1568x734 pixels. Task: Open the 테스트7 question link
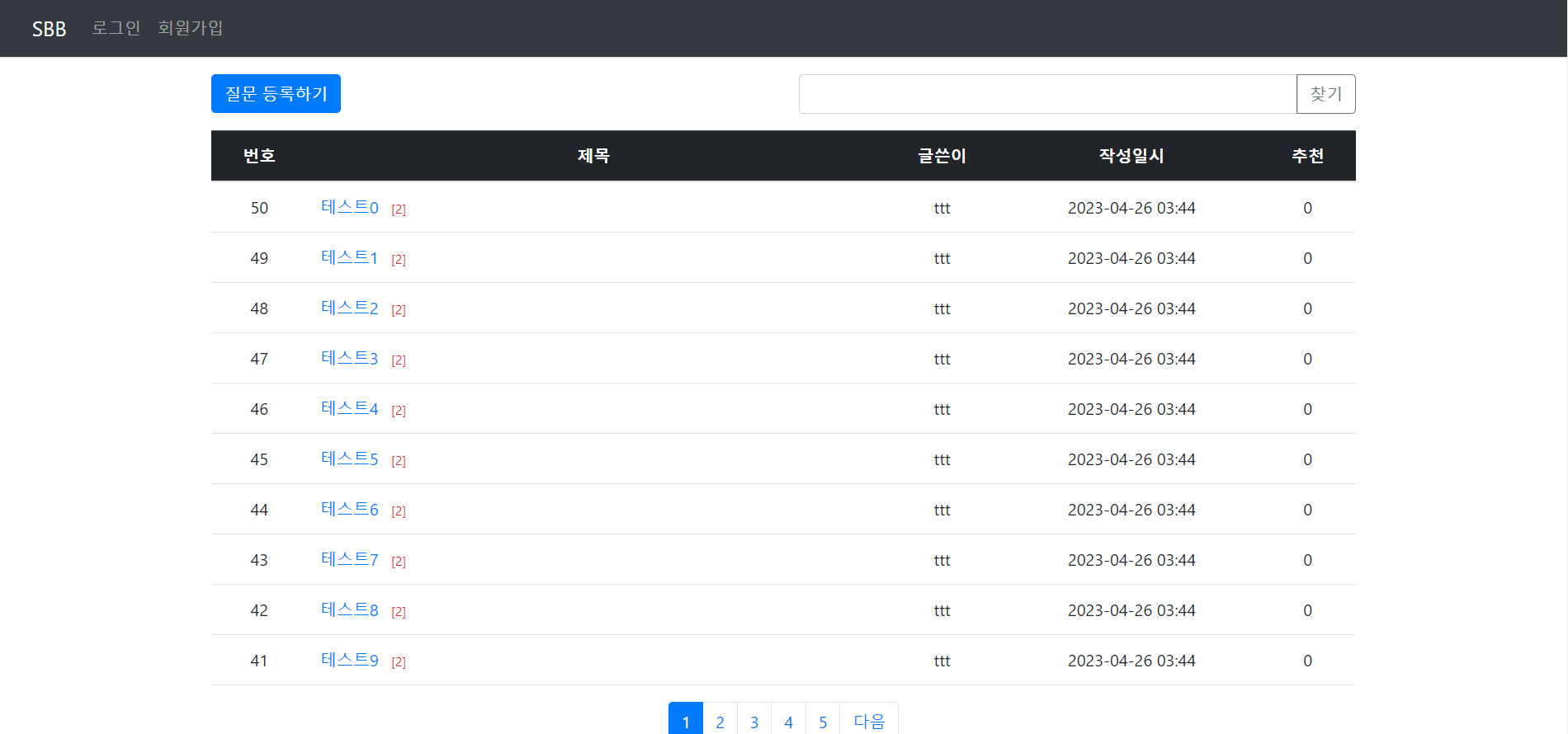point(350,559)
